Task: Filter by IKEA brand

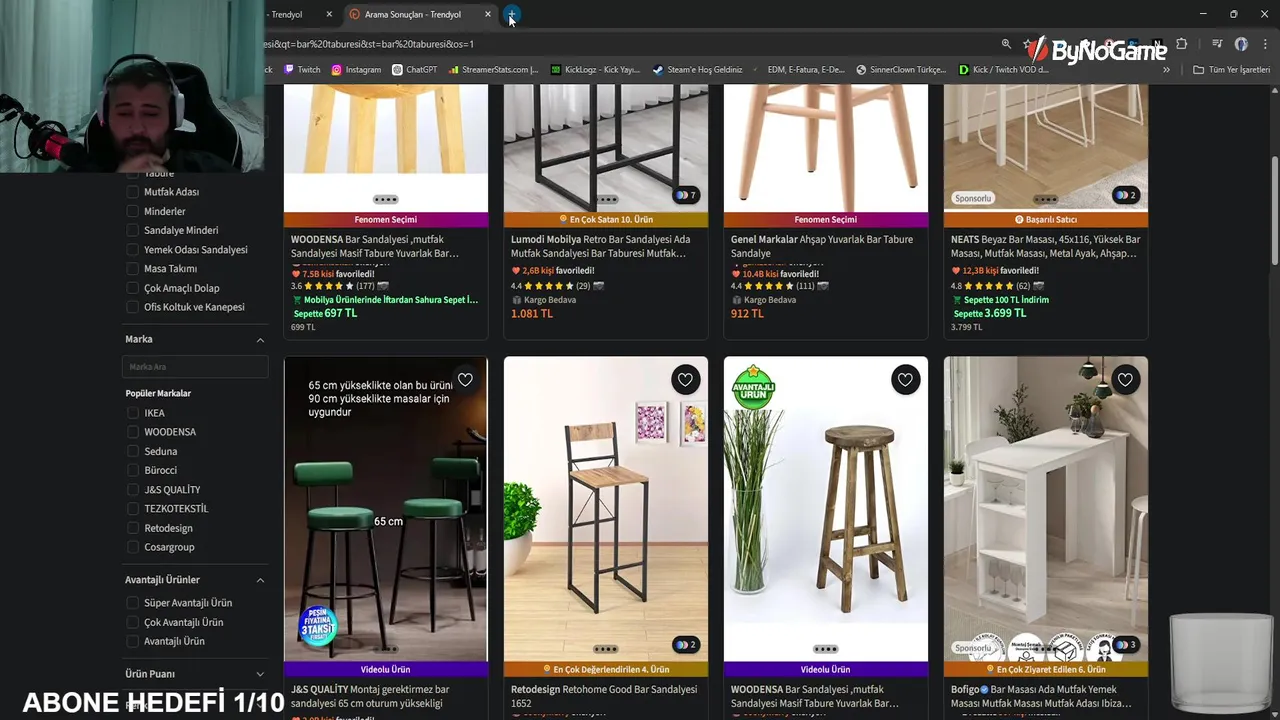Action: coord(132,413)
